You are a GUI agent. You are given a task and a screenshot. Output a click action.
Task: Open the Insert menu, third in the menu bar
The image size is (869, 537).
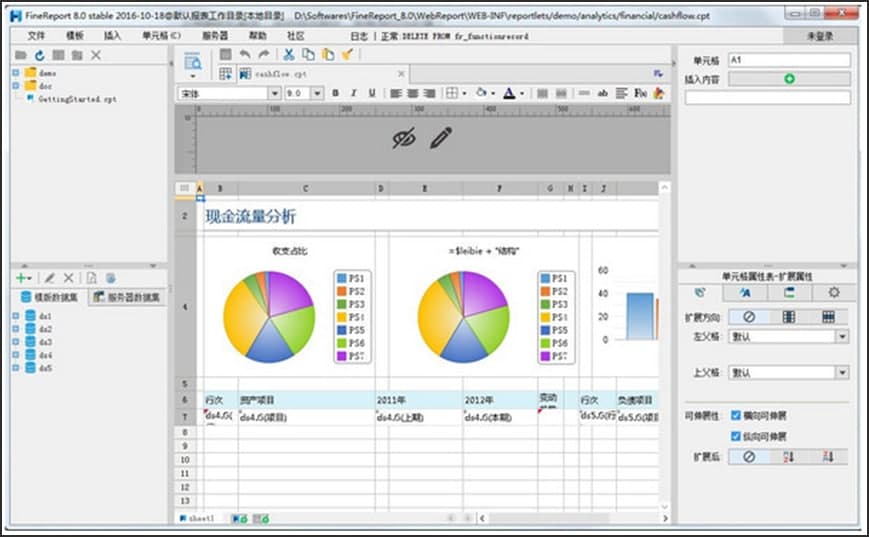point(112,35)
